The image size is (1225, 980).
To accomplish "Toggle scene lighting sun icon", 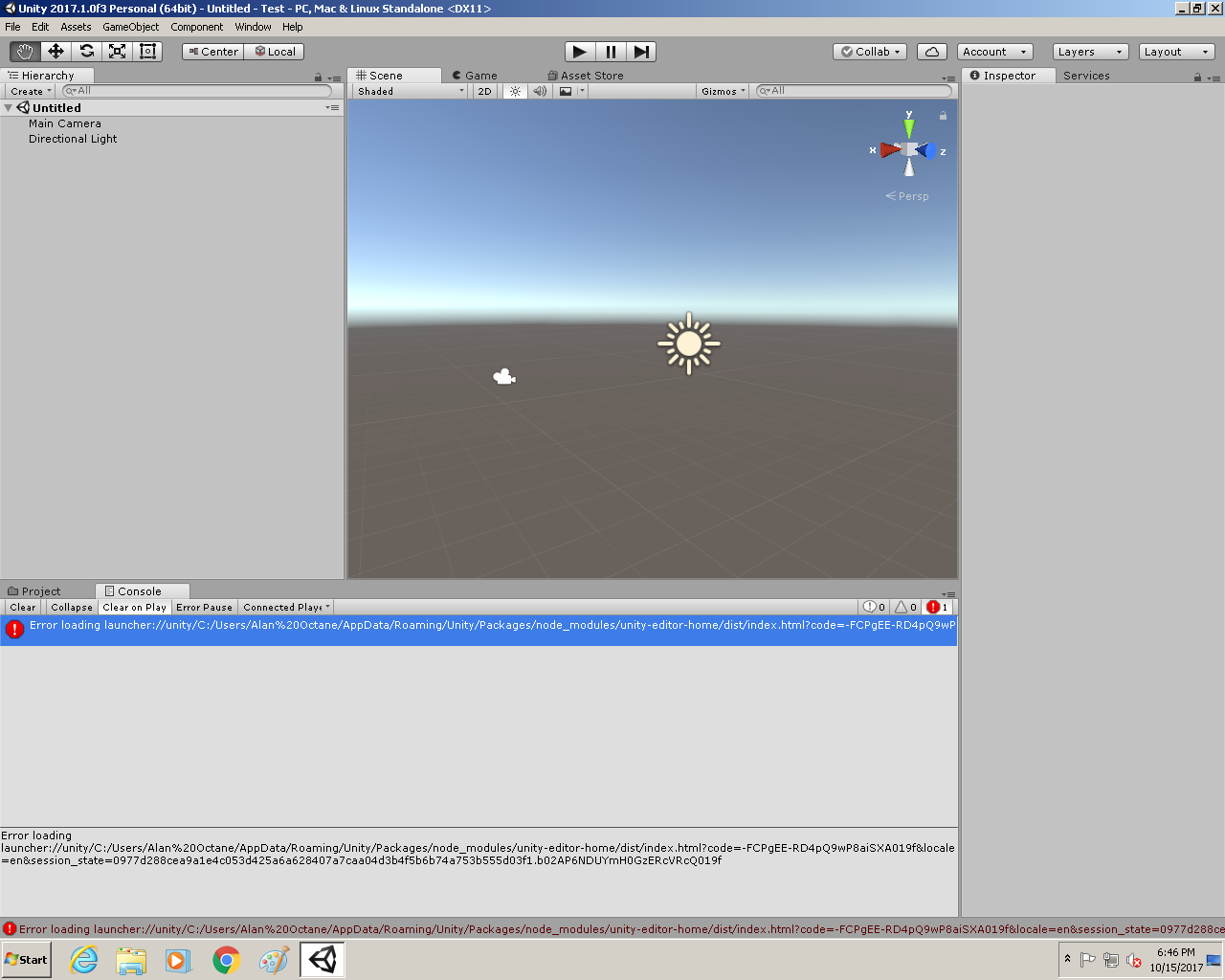I will (x=515, y=91).
